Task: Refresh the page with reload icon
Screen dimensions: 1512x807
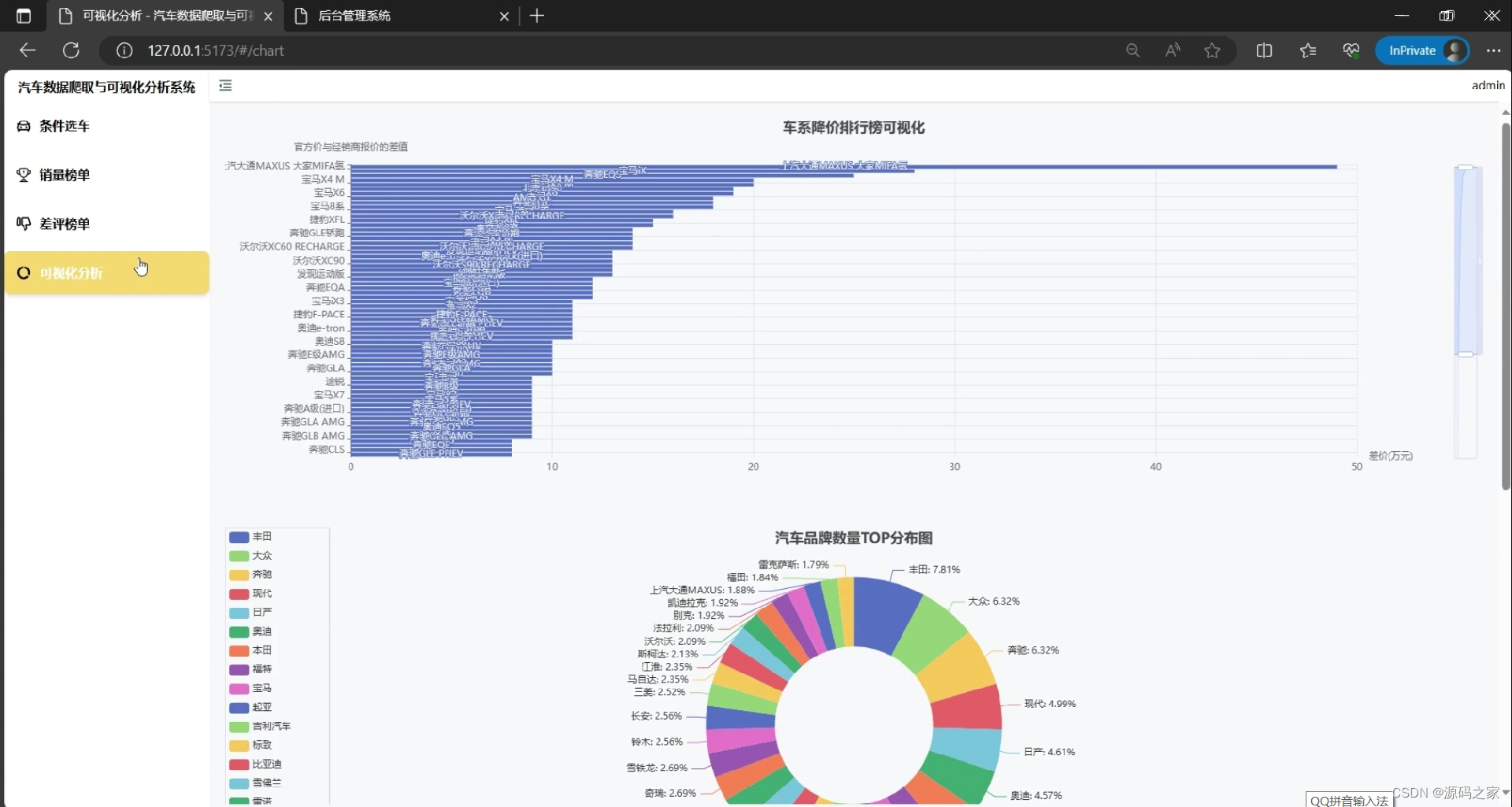Action: [x=71, y=50]
